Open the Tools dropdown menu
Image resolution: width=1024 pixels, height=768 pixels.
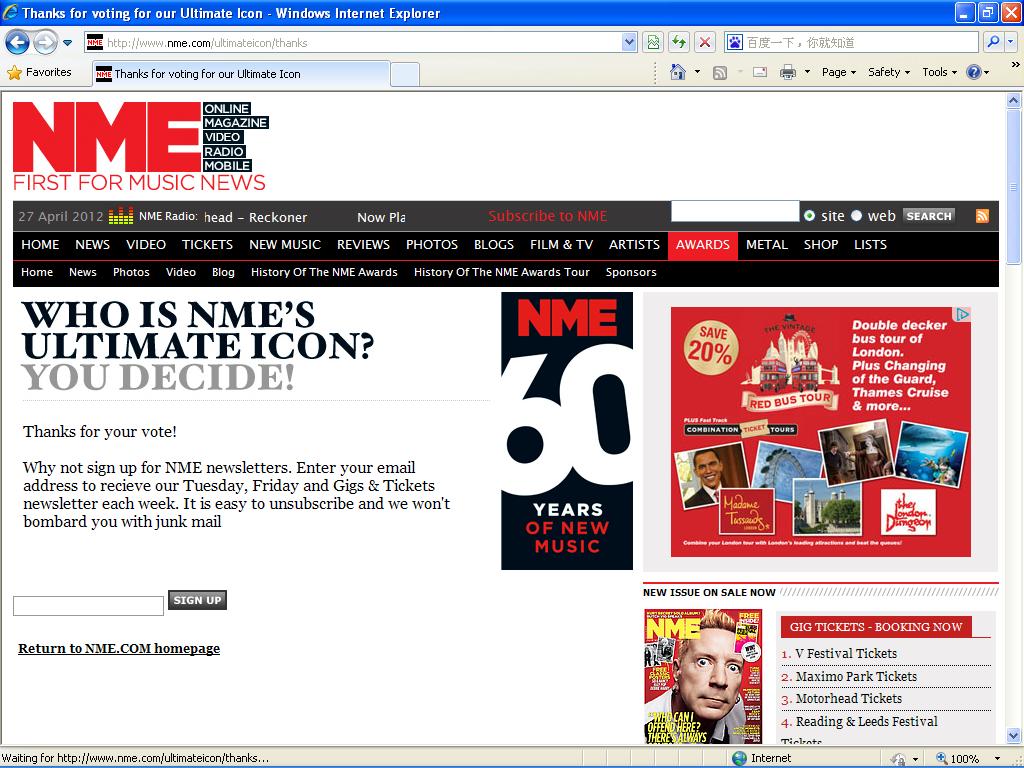[936, 72]
